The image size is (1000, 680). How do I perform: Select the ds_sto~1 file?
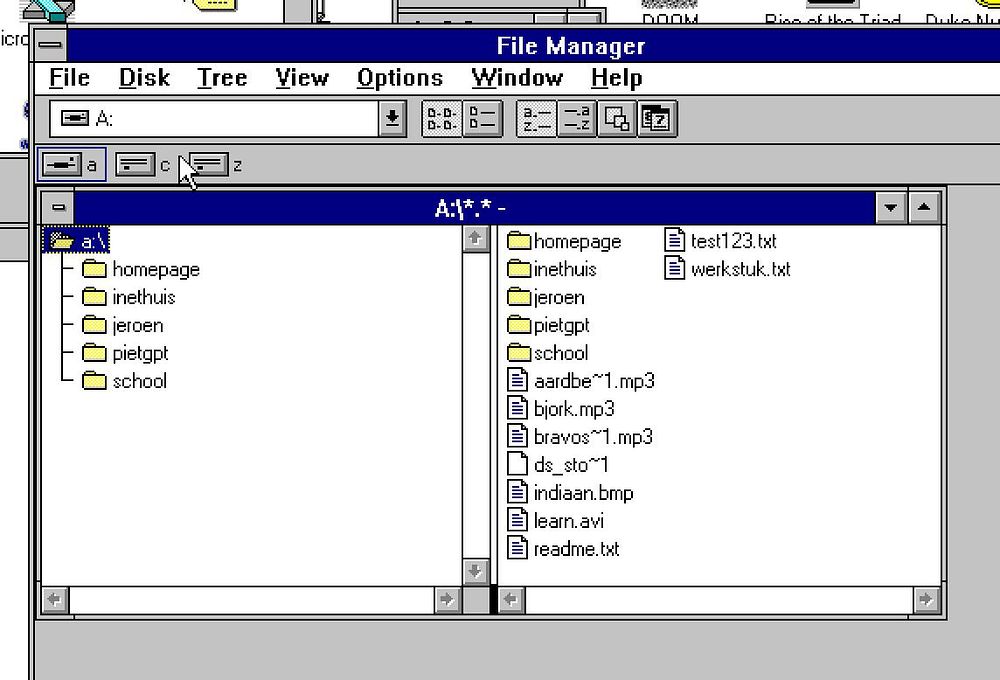pyautogui.click(x=558, y=465)
